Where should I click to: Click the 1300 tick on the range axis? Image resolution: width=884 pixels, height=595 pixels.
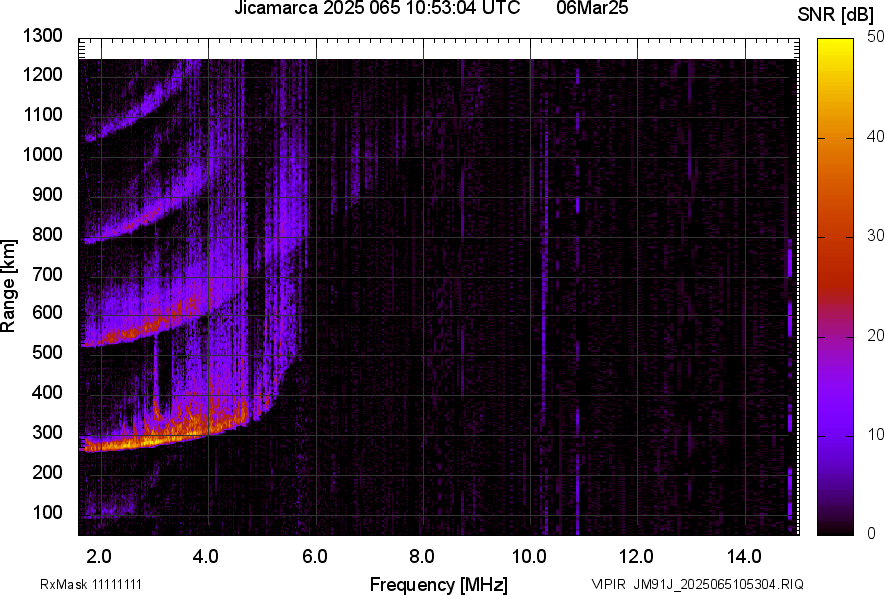(43, 36)
